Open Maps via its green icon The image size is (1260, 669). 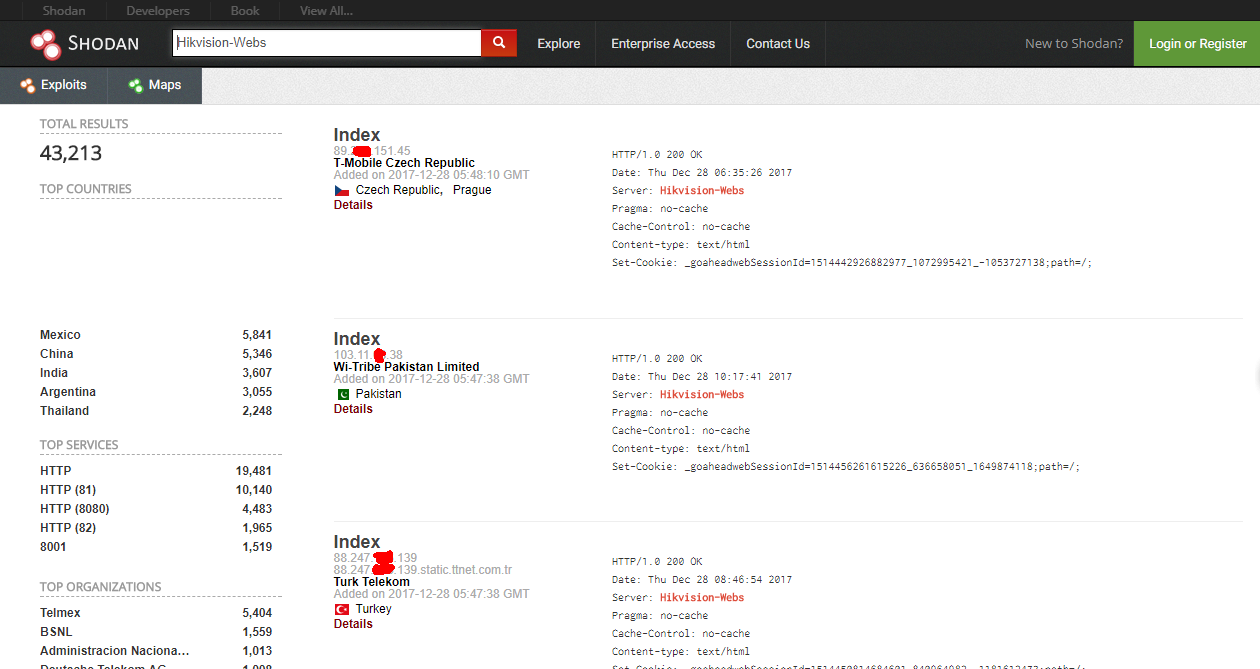pyautogui.click(x=136, y=85)
